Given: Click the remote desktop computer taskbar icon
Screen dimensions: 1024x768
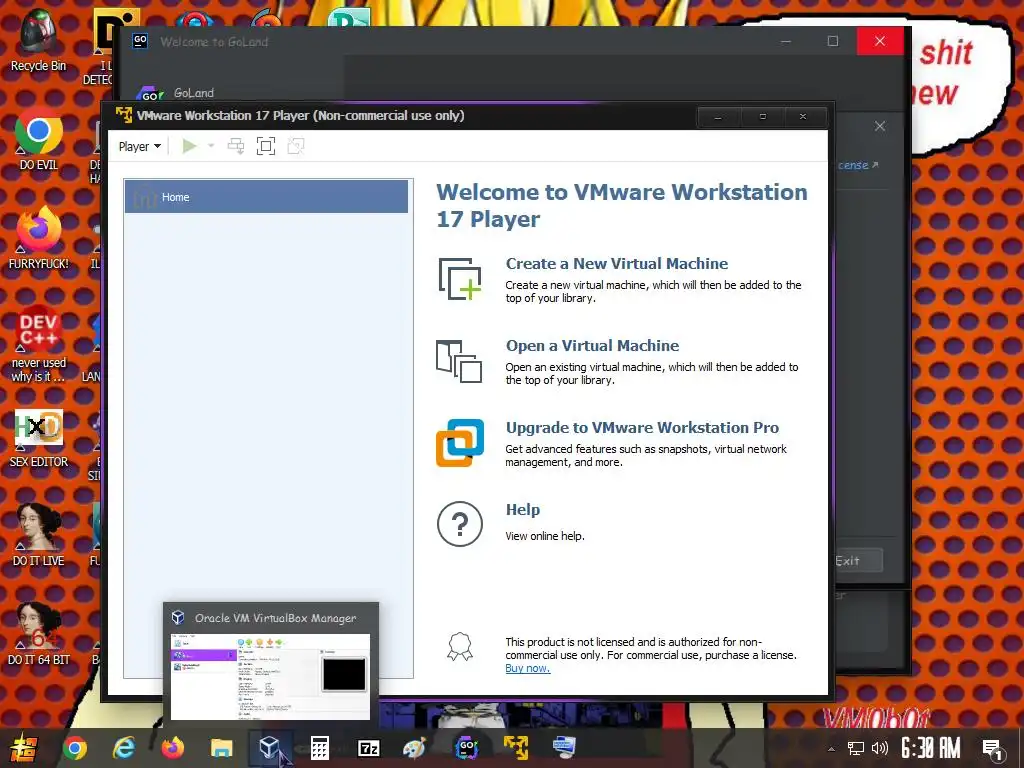Looking at the screenshot, I should click(x=564, y=748).
